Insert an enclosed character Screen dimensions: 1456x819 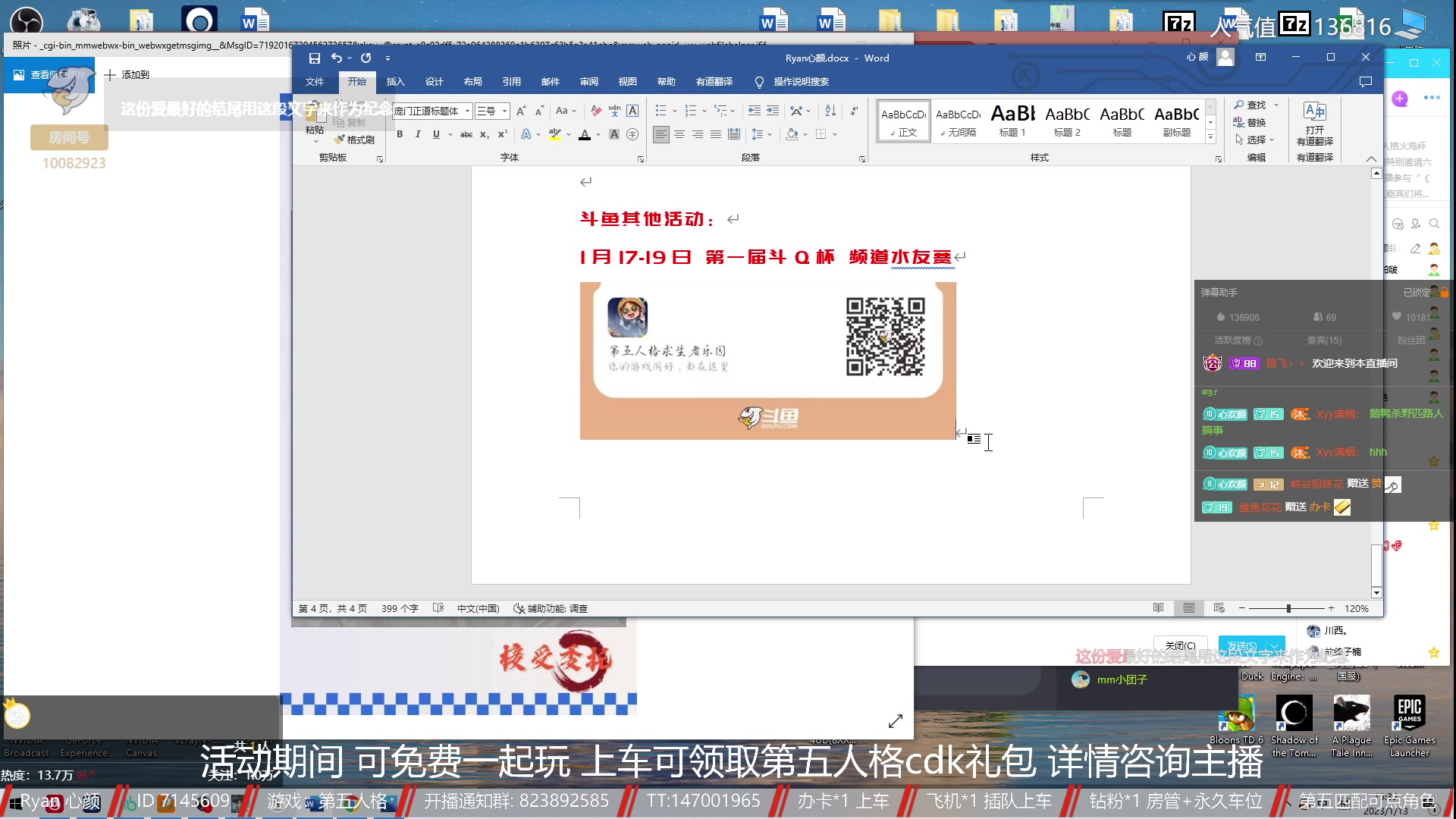tap(632, 134)
